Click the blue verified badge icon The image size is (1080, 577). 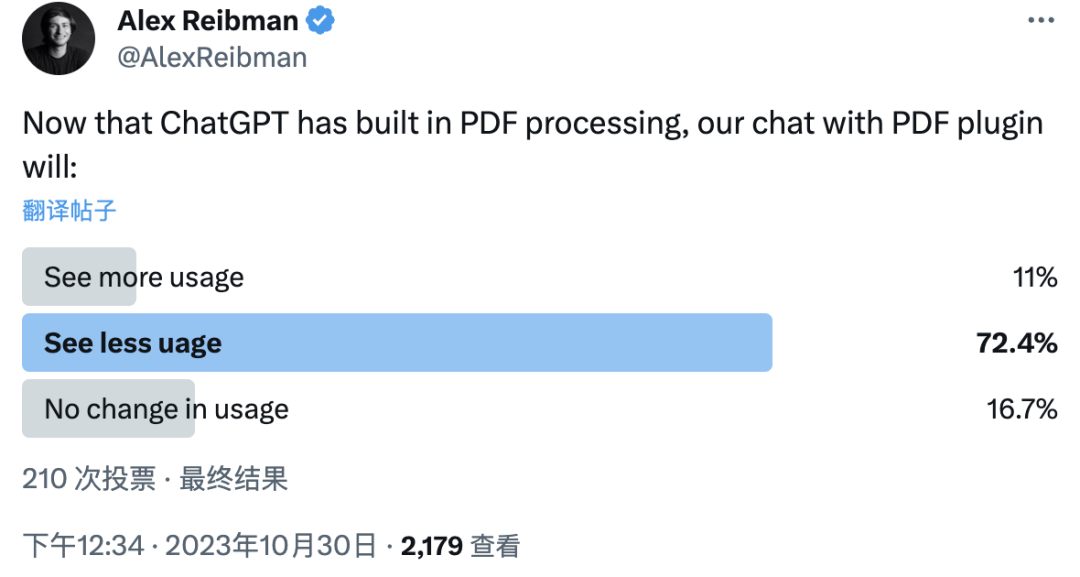point(320,20)
